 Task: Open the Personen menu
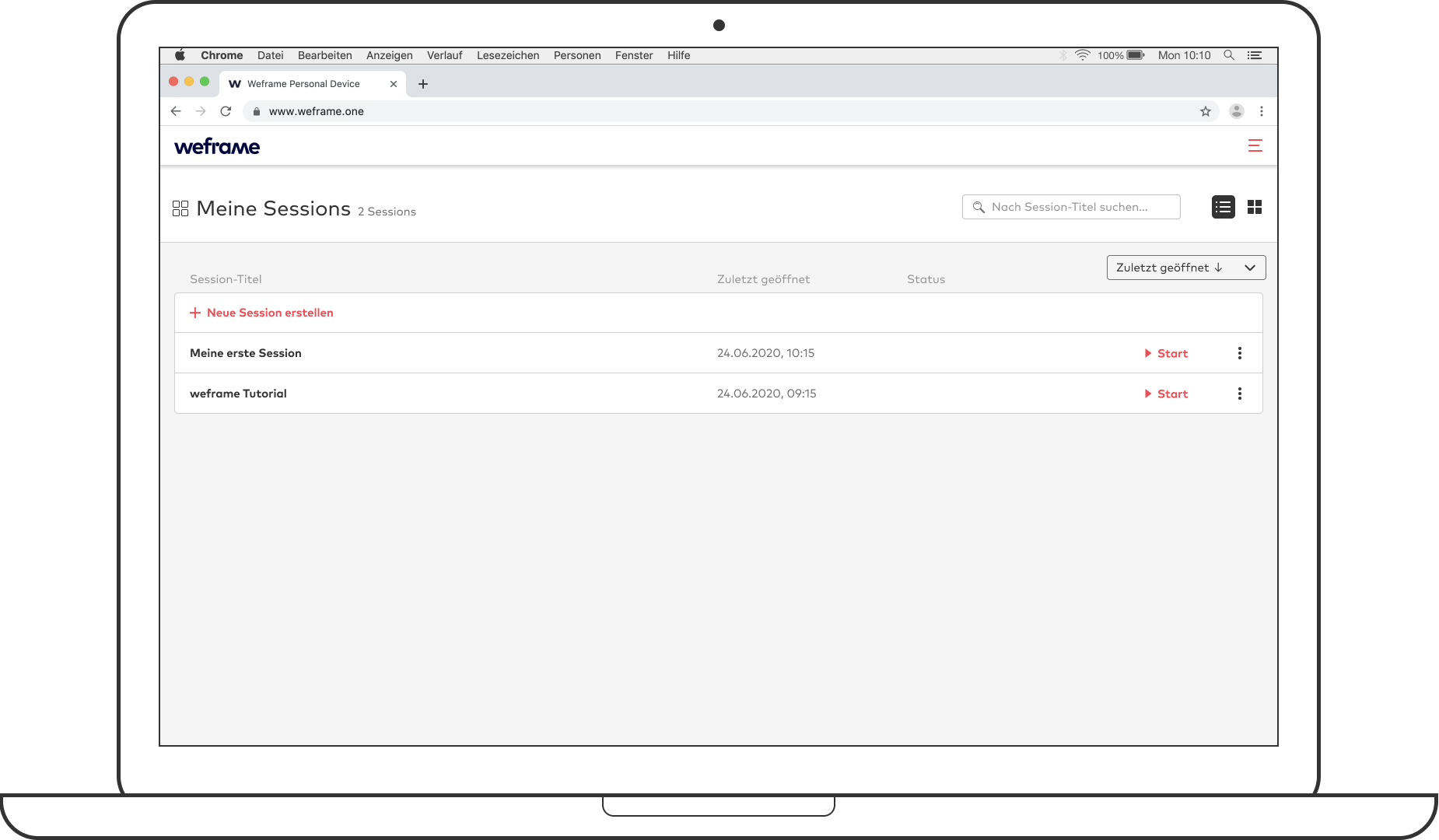(577, 55)
